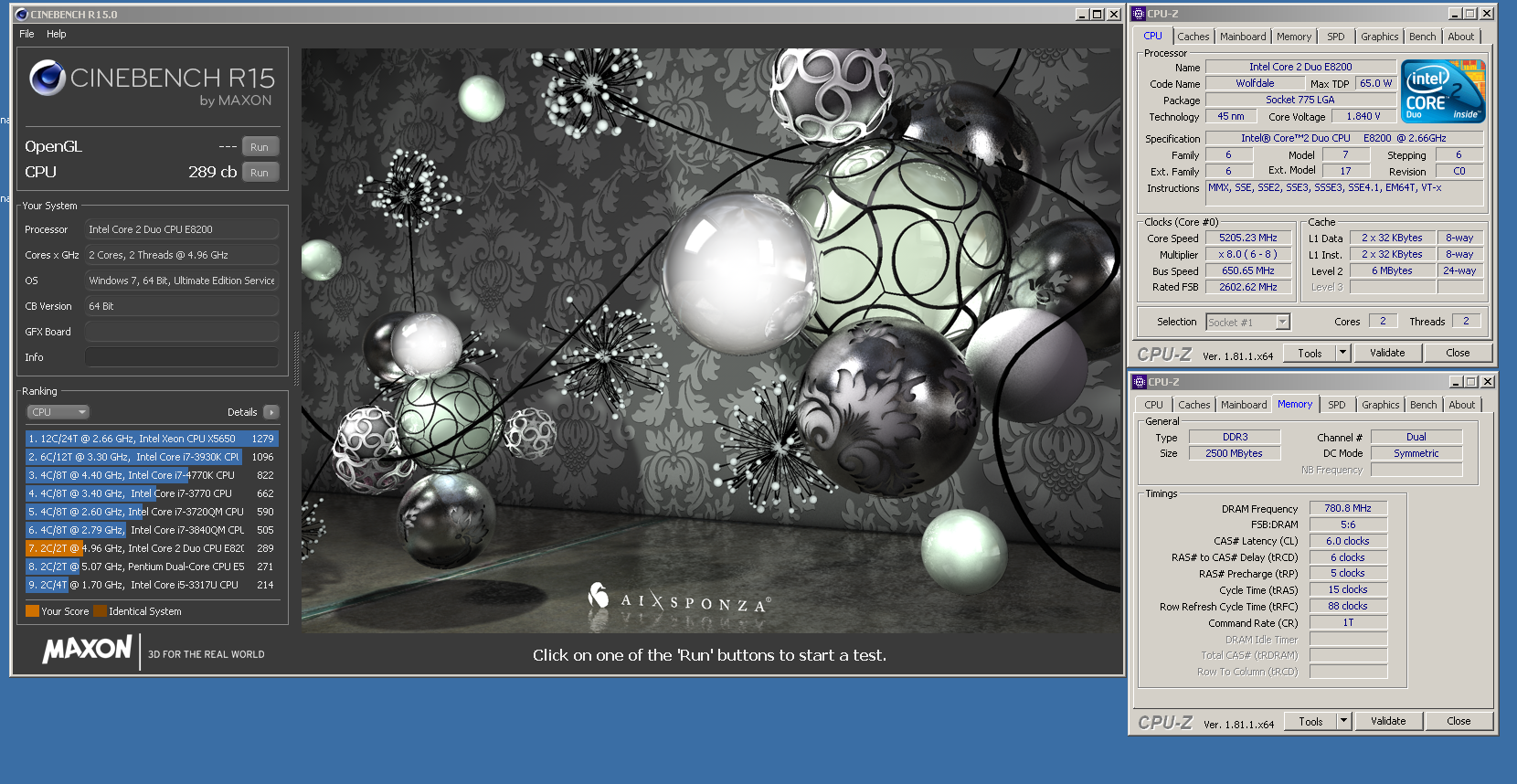Click the Cinebench title bar icon
This screenshot has height=784, width=1517.
pos(22,15)
